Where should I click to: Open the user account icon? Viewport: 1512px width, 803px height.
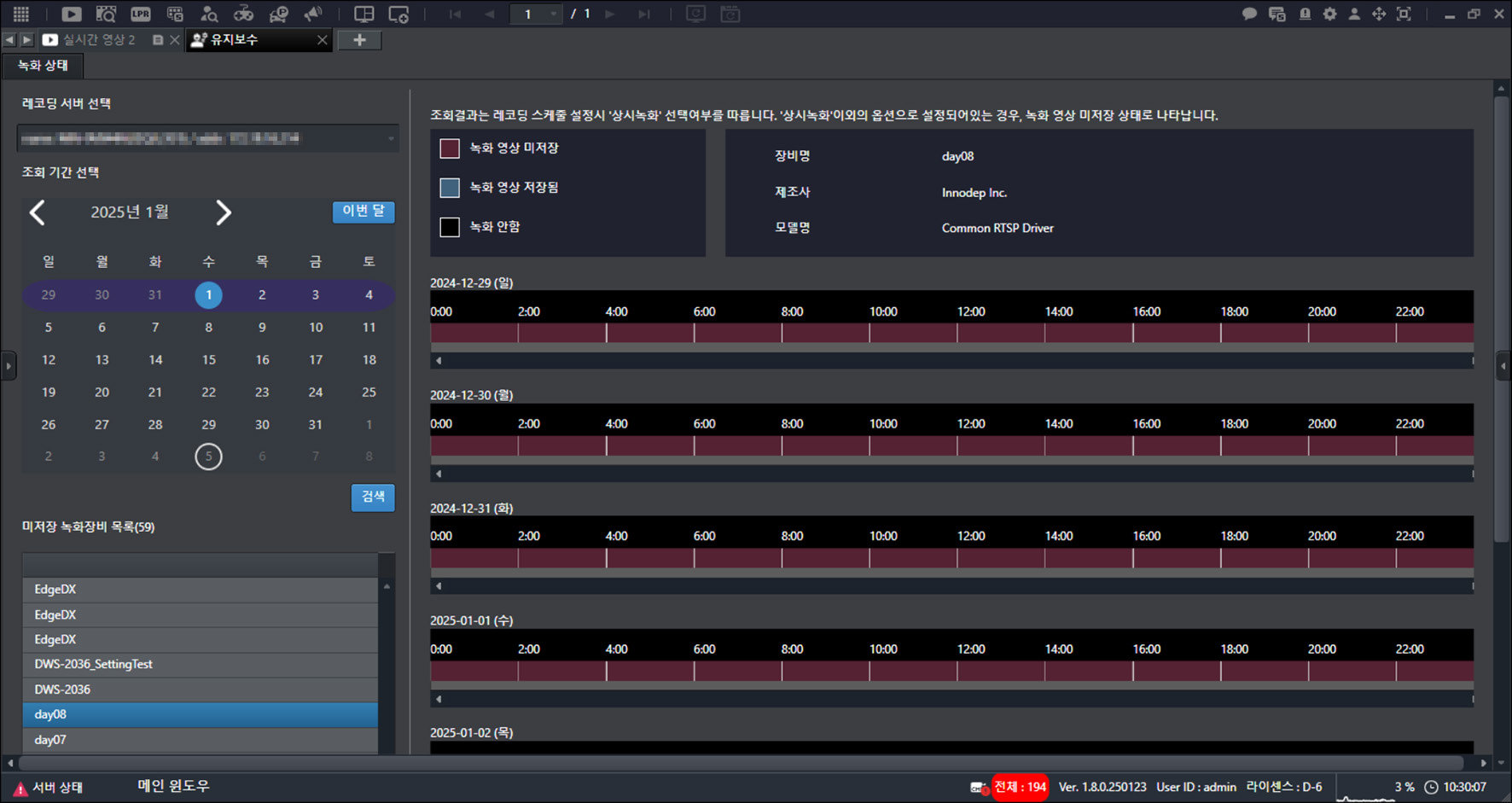[1354, 14]
